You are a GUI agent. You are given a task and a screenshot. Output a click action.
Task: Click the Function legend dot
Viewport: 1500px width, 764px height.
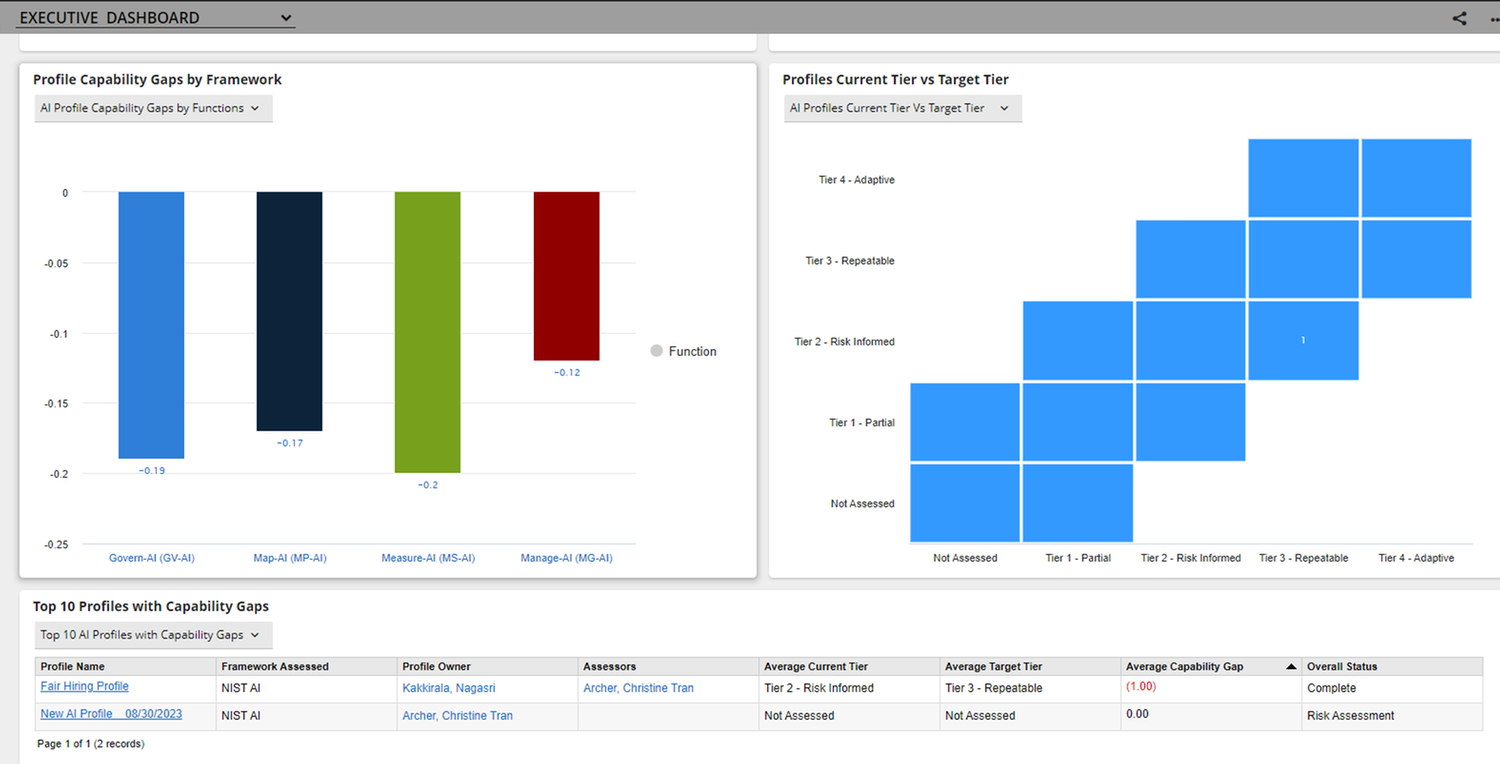coord(656,351)
